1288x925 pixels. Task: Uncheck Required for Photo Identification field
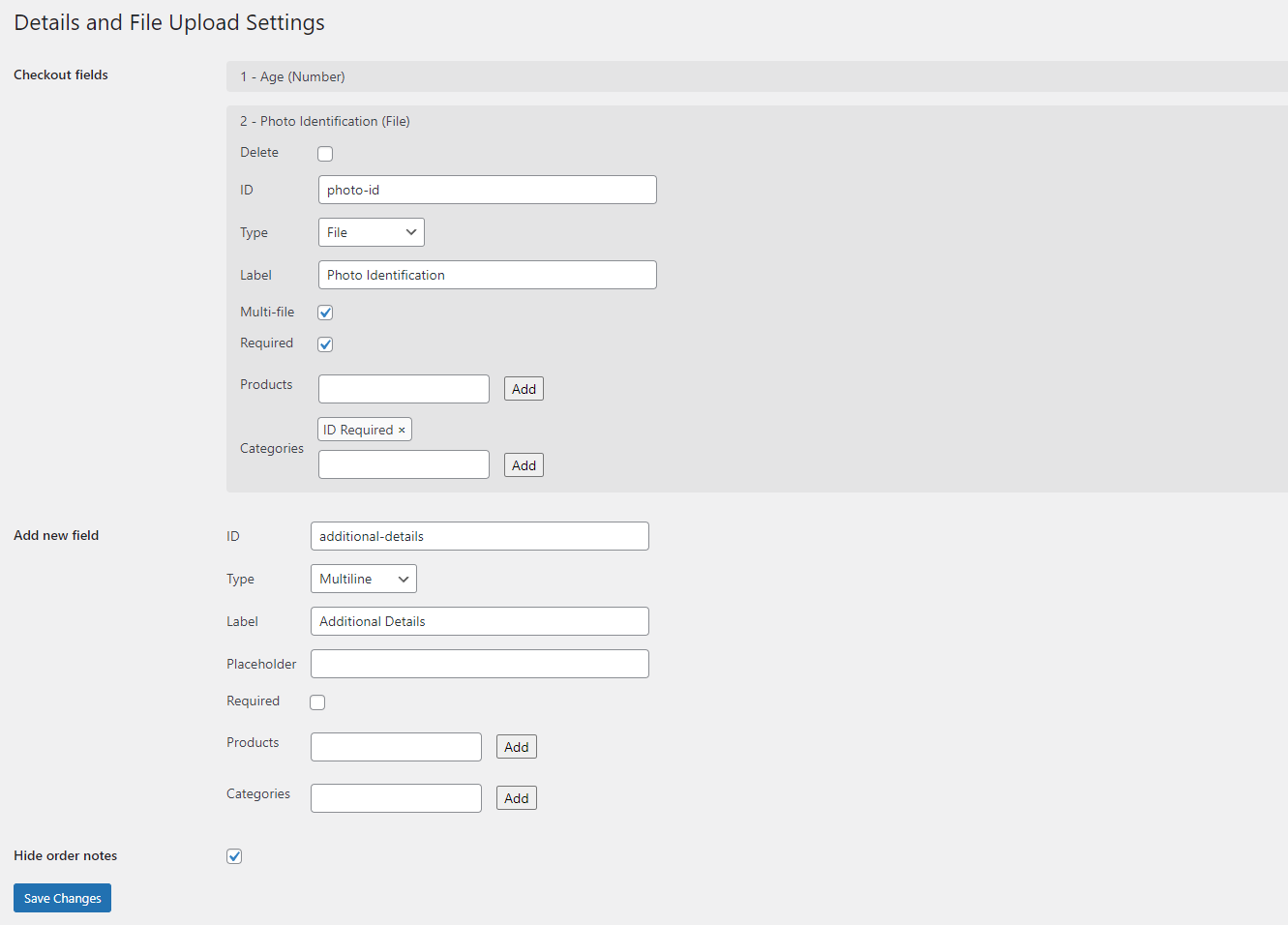point(325,344)
